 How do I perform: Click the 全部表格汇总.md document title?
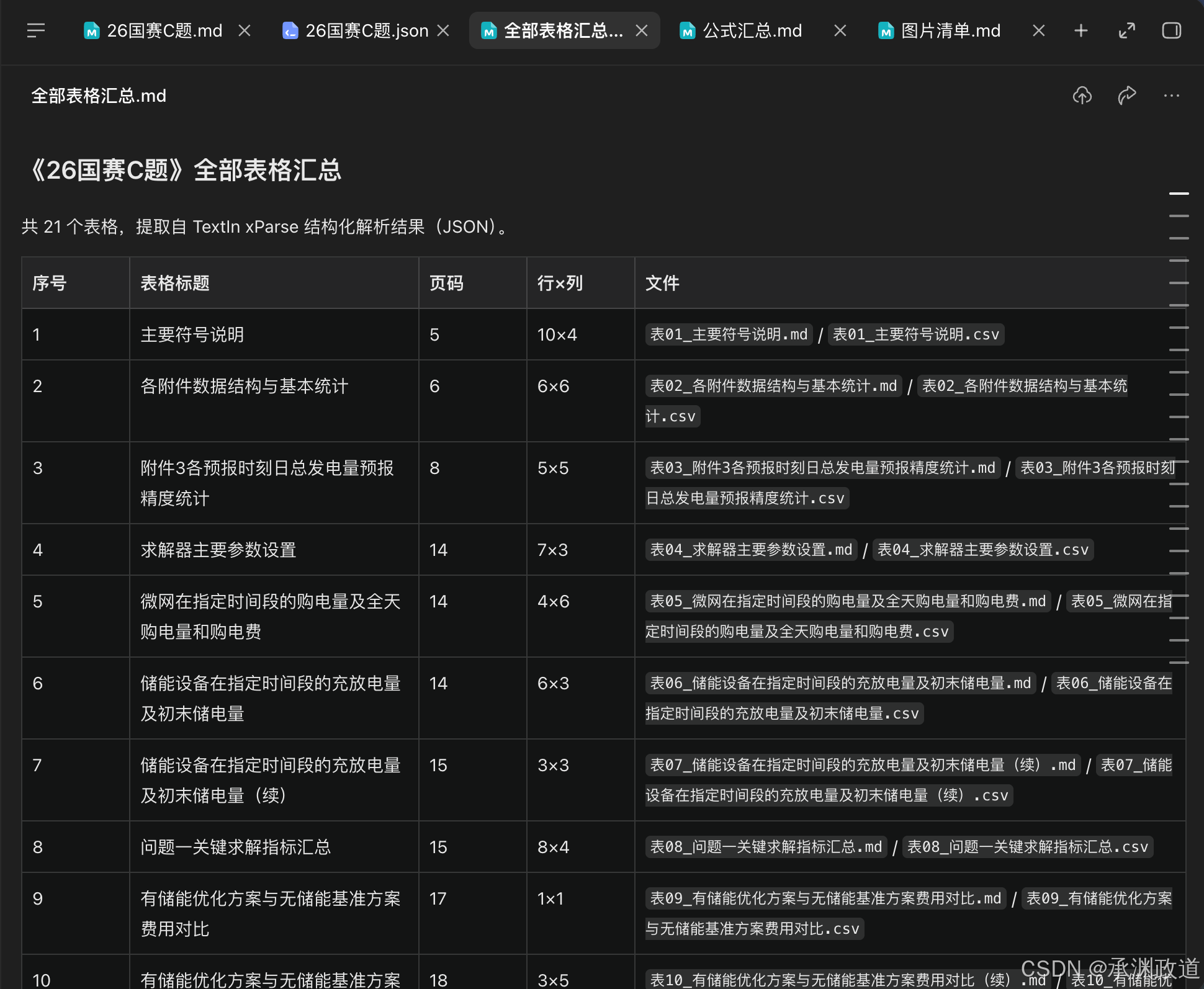click(x=99, y=96)
